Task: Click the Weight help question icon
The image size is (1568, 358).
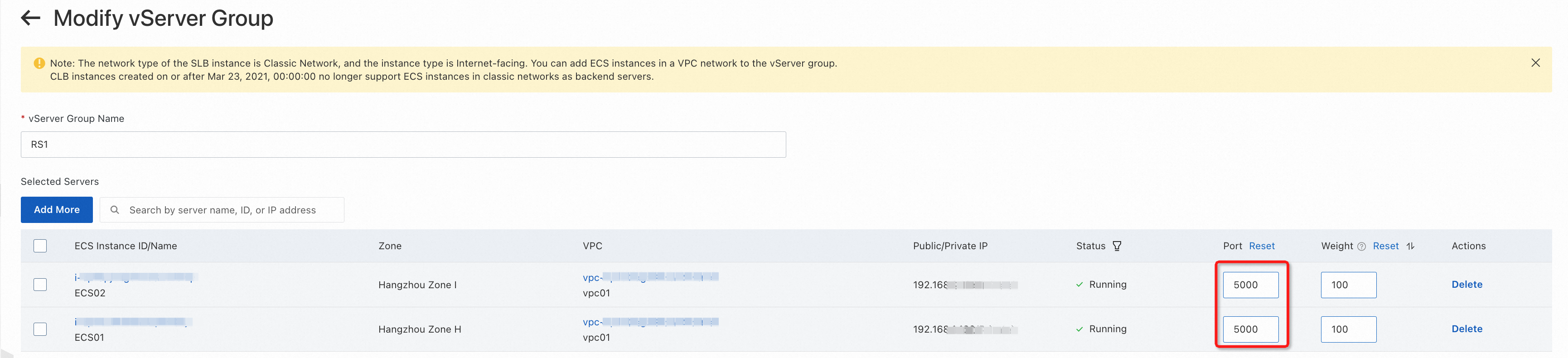Action: [1361, 247]
